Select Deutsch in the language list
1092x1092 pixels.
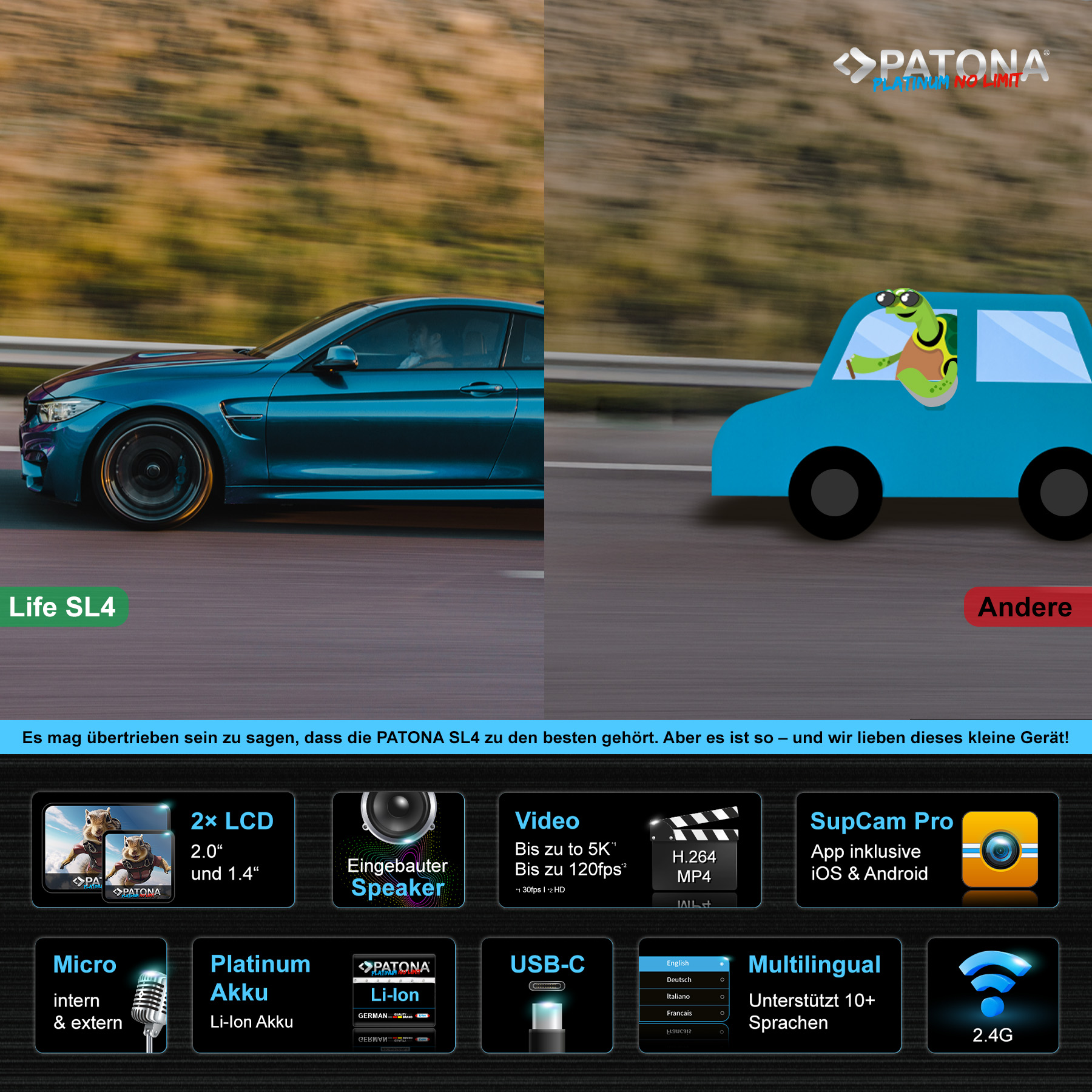pyautogui.click(x=684, y=980)
